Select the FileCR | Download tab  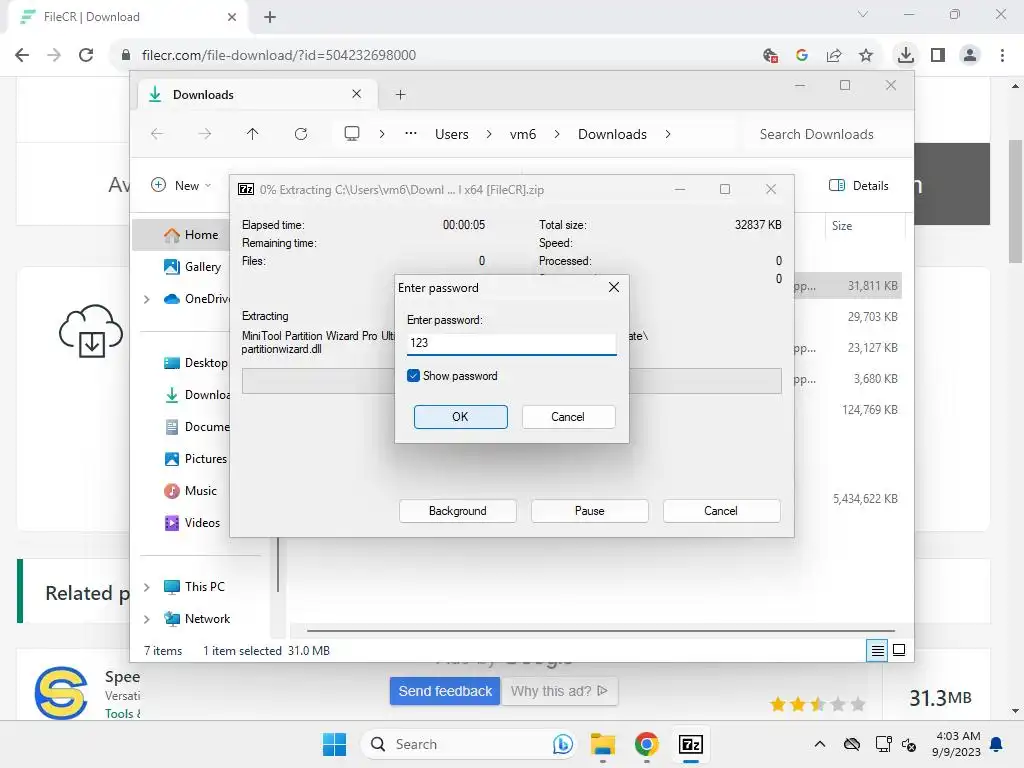click(x=128, y=17)
